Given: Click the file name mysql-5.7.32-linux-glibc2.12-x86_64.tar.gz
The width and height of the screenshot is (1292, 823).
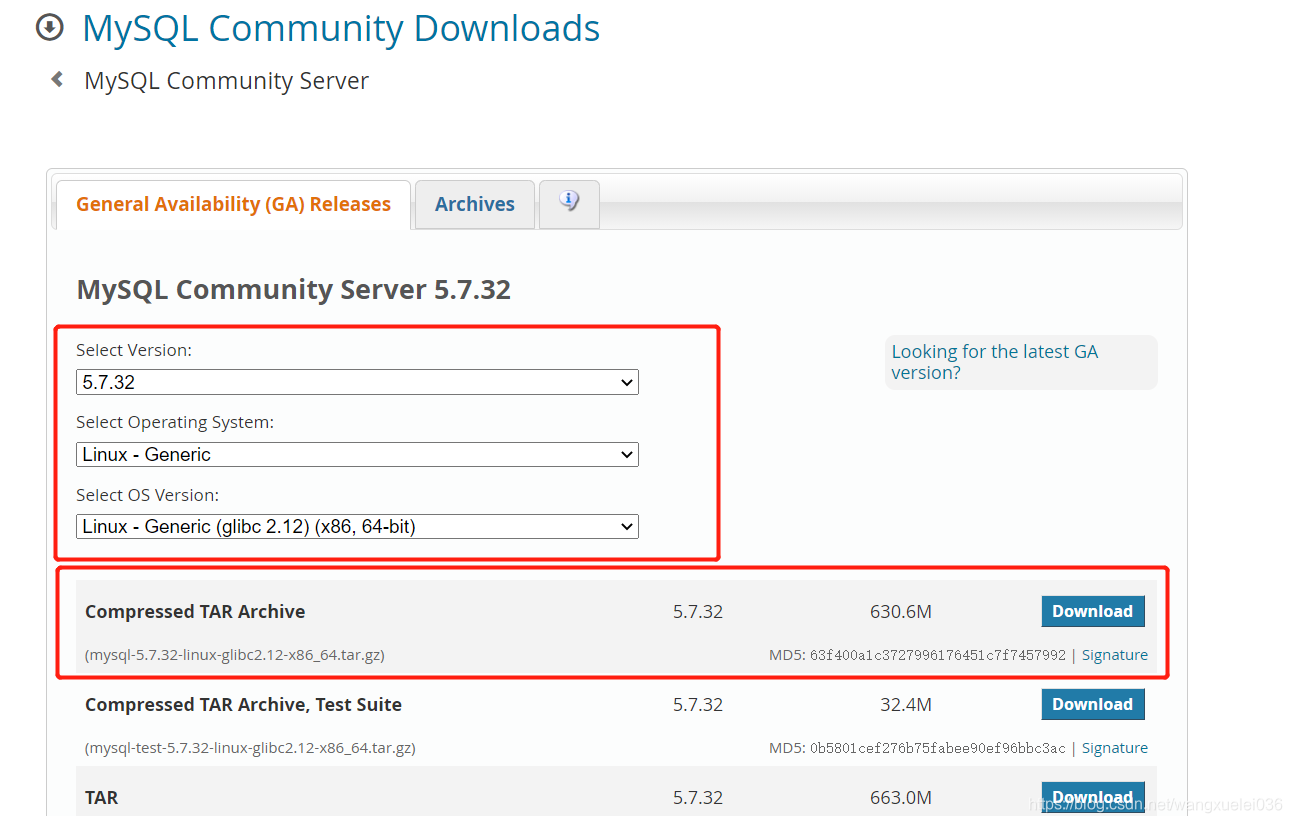Looking at the screenshot, I should [235, 655].
